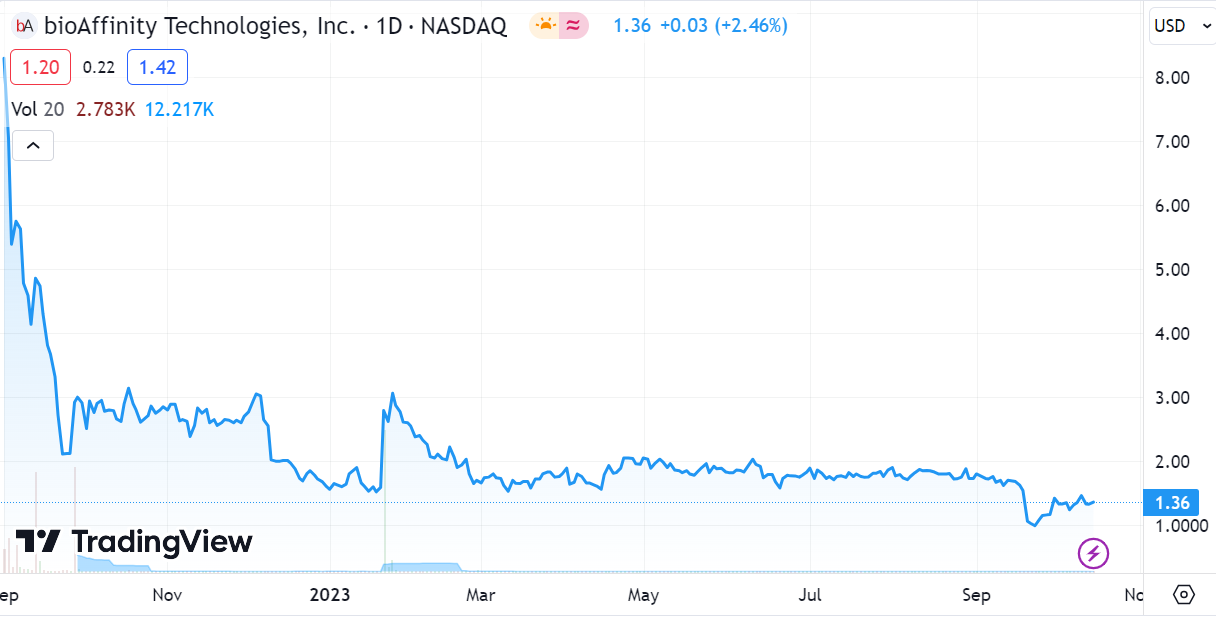Open the TradingView logo link
1216x622 pixels.
[134, 542]
